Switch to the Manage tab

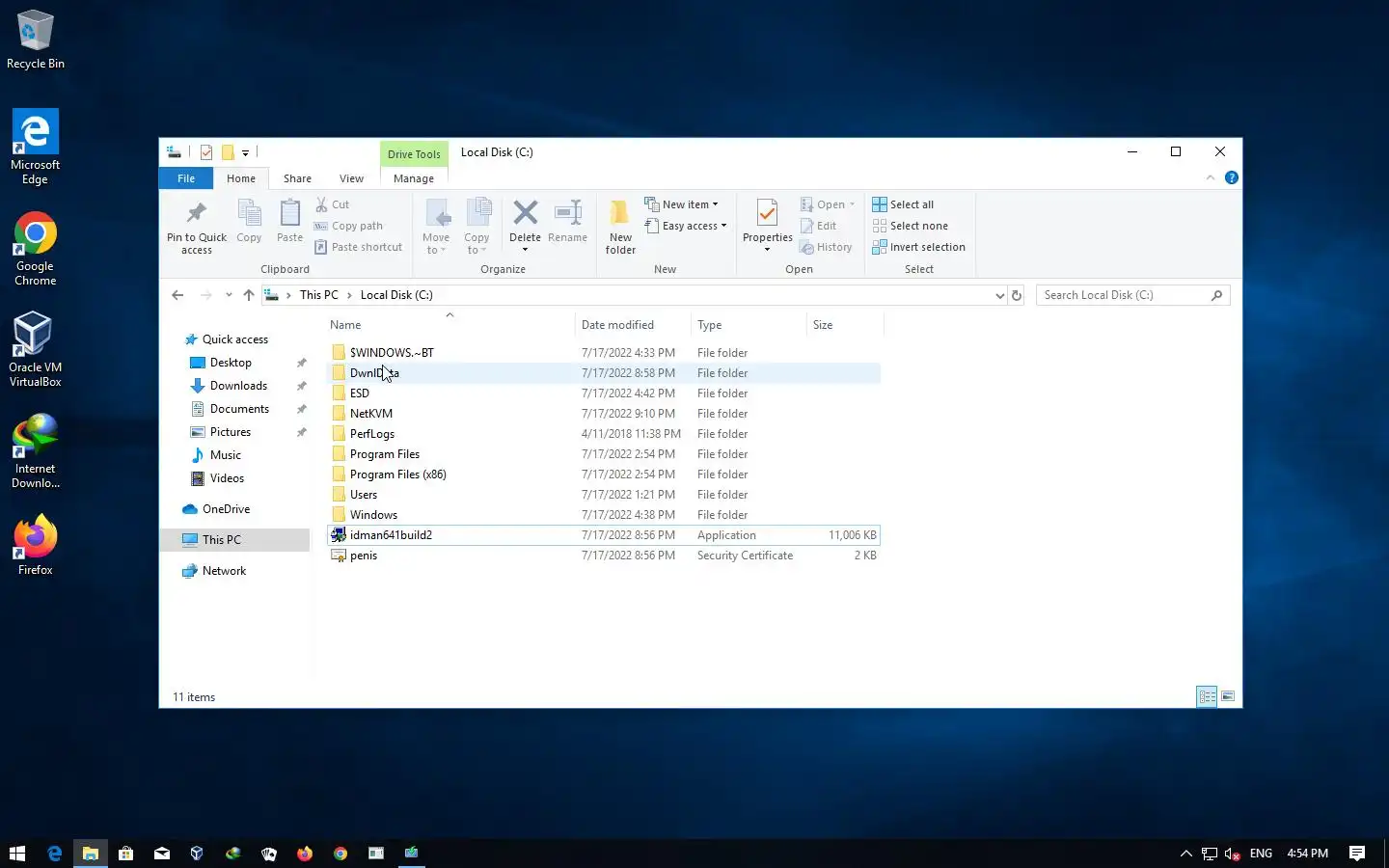(414, 178)
